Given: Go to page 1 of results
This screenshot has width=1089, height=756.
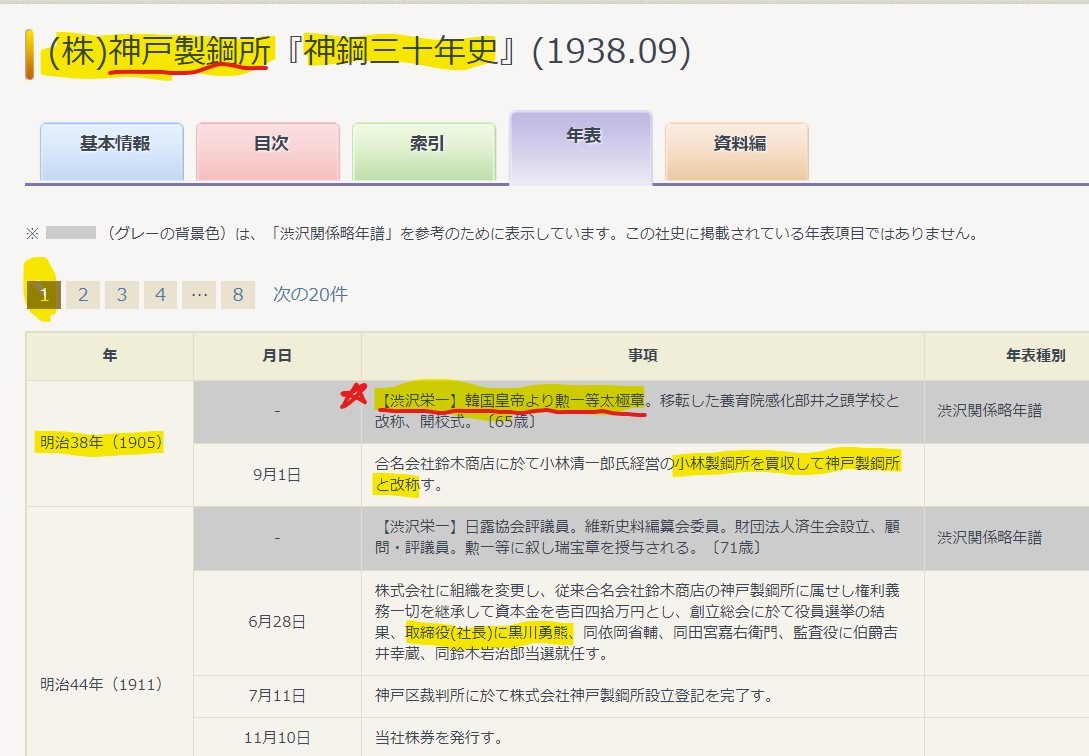Looking at the screenshot, I should [x=44, y=295].
